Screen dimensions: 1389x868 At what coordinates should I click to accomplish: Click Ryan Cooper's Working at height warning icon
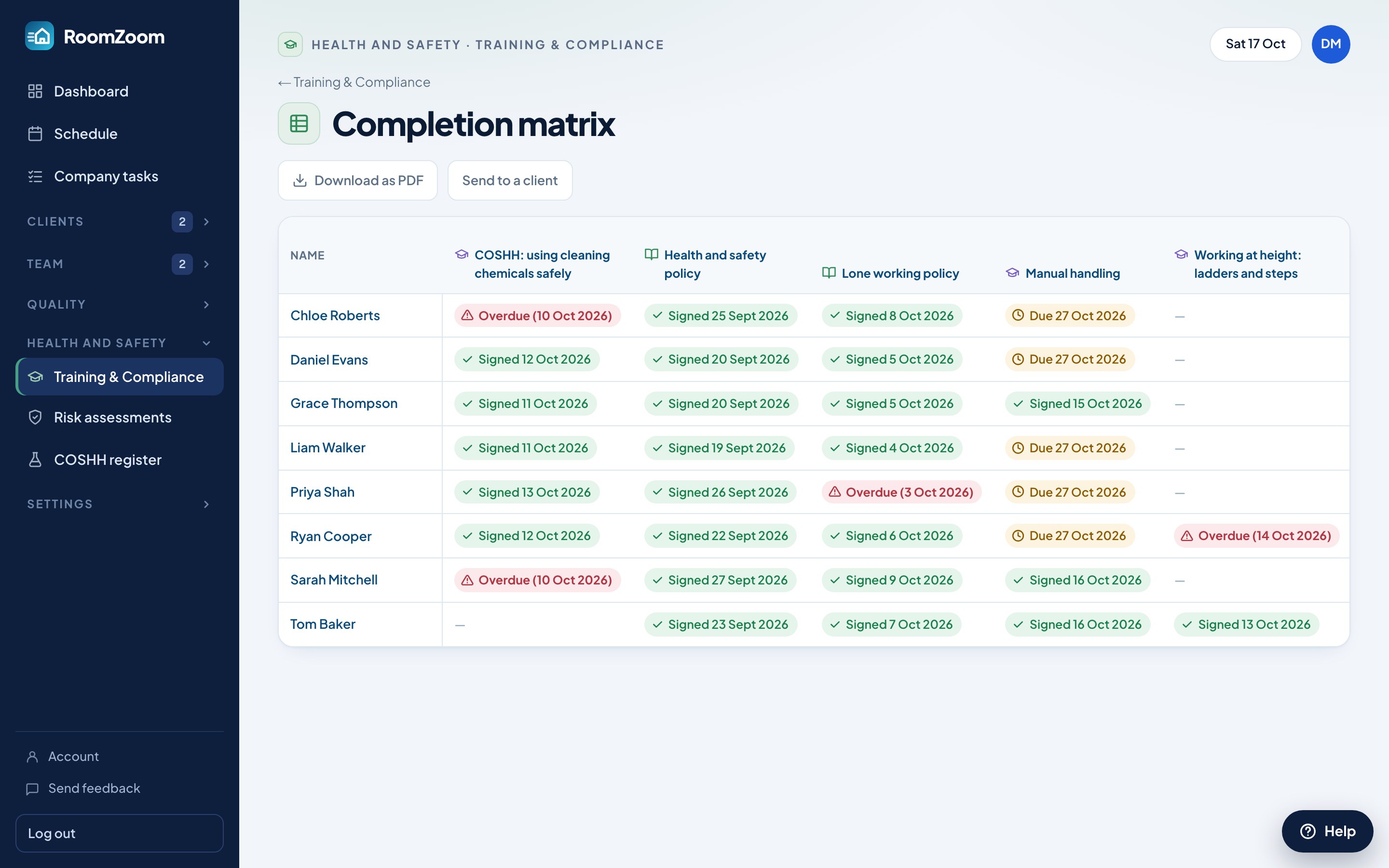1187,536
